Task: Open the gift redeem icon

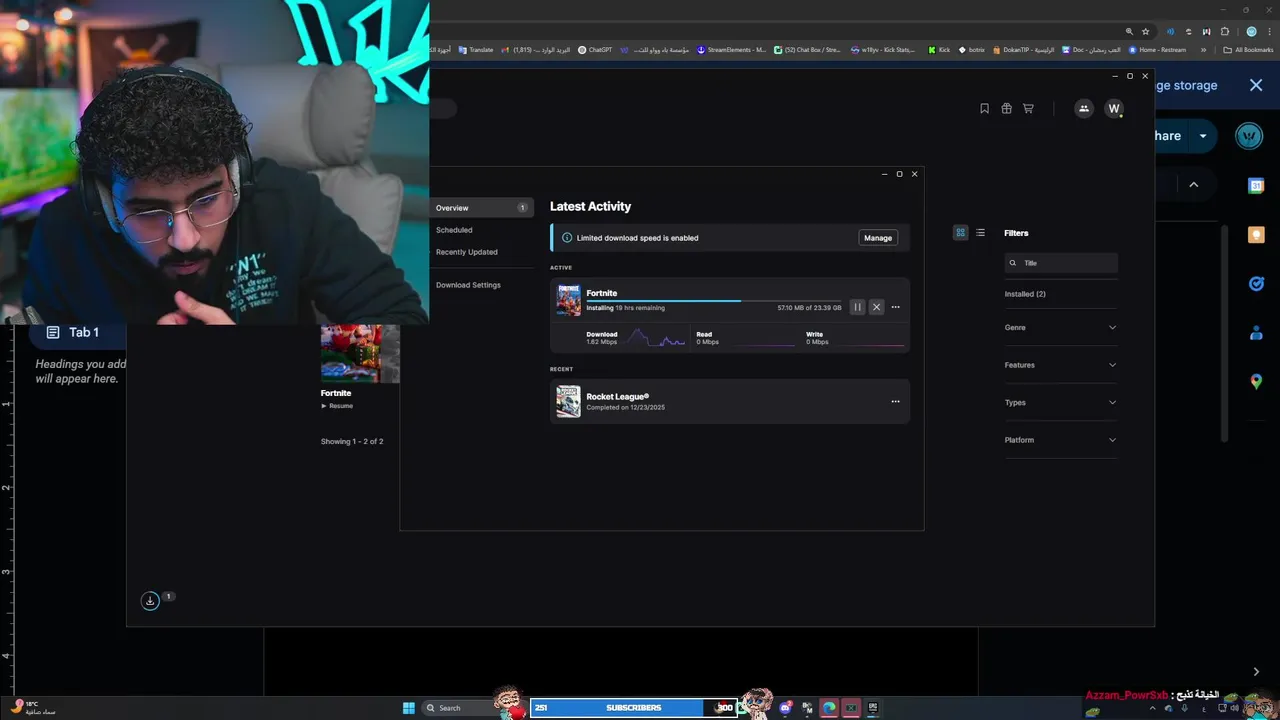Action: click(1006, 109)
